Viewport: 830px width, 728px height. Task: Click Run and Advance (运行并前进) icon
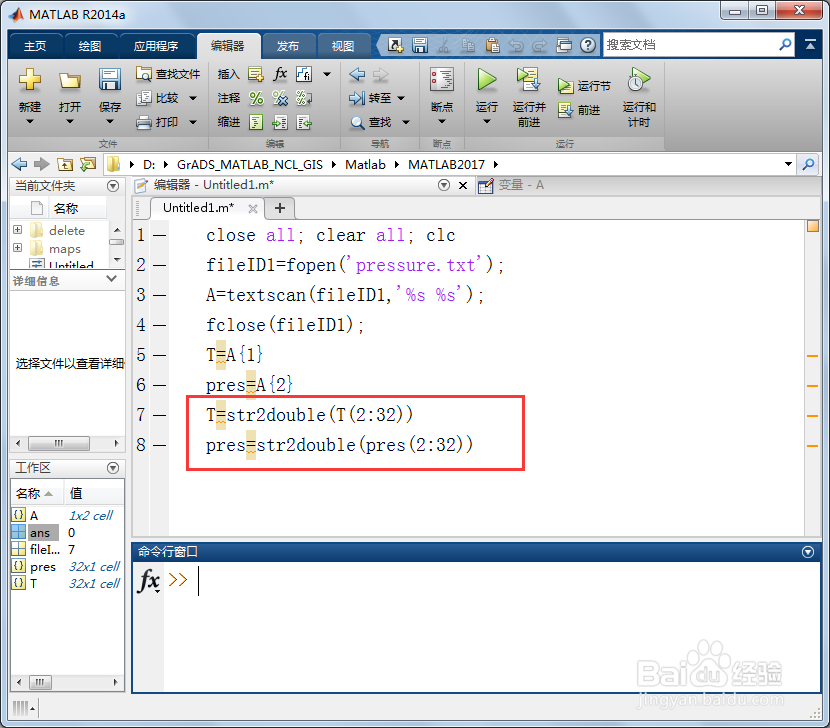(x=528, y=80)
